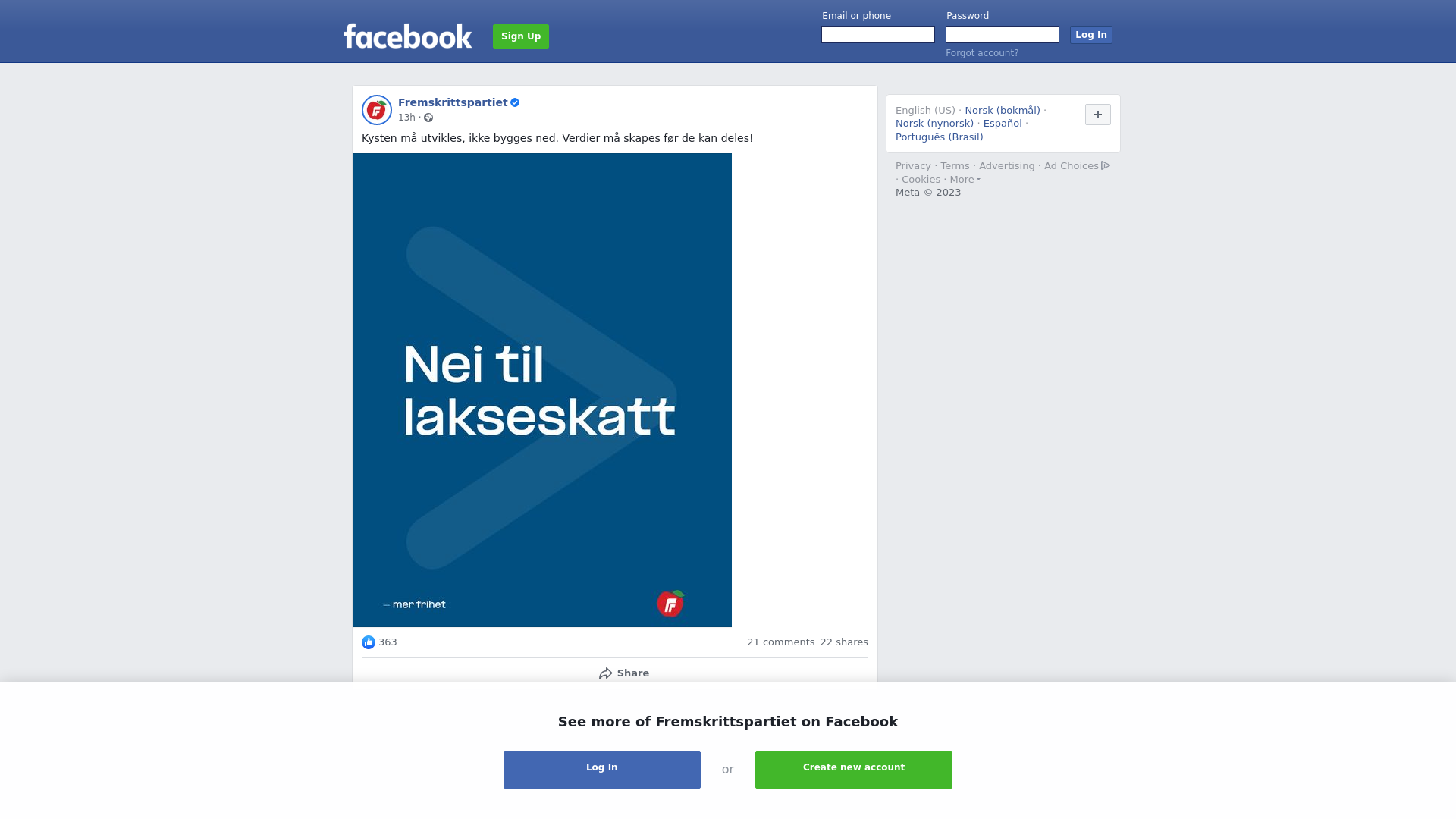Click the Password input field

tap(1003, 35)
